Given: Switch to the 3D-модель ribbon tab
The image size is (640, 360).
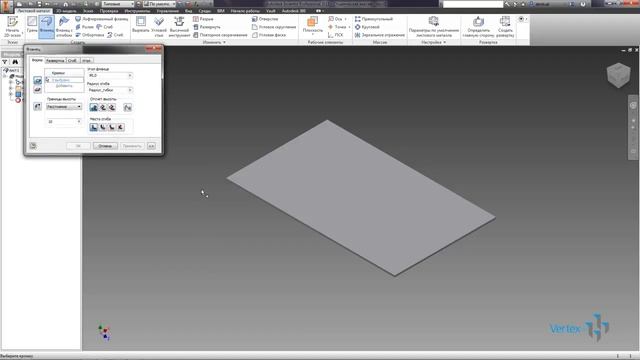Looking at the screenshot, I should [x=66, y=11].
